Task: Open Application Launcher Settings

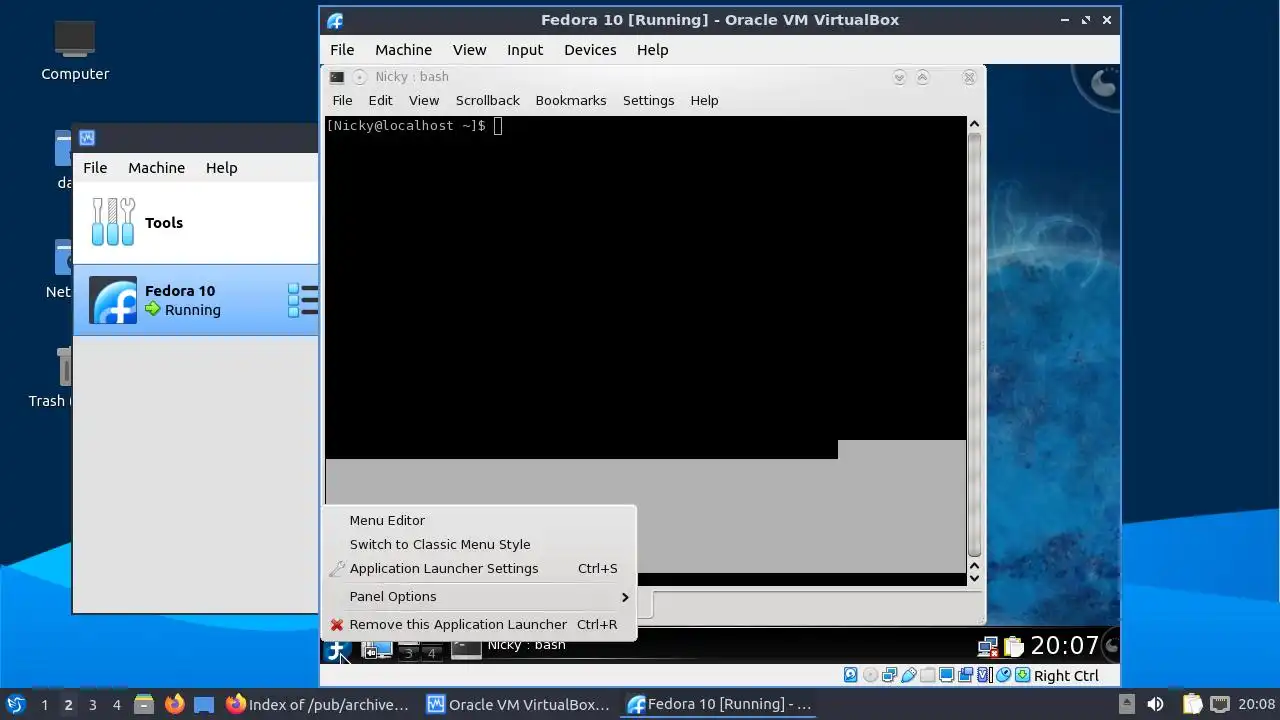Action: (x=478, y=568)
